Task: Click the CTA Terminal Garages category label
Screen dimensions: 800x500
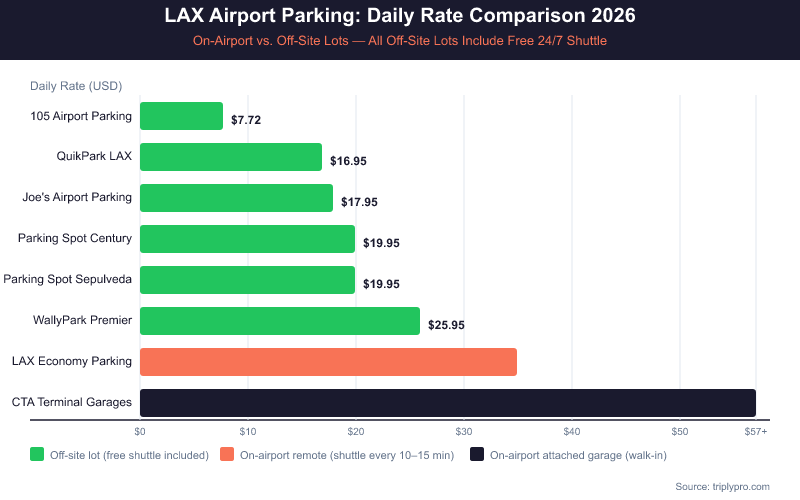Action: (x=72, y=402)
